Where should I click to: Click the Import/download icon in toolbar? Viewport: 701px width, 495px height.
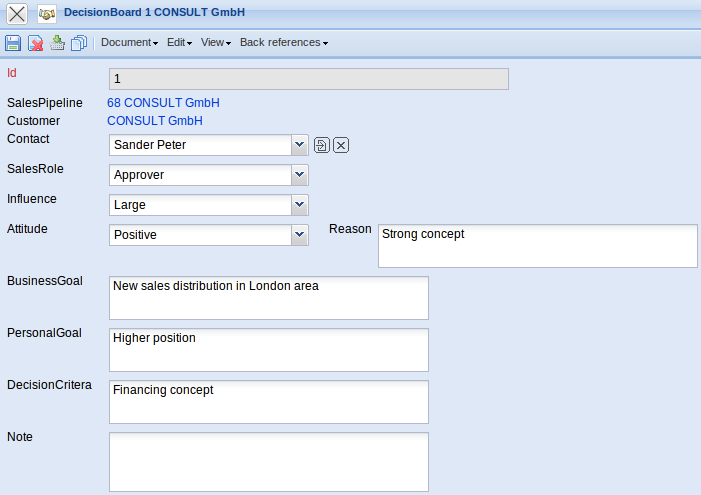pyautogui.click(x=57, y=43)
